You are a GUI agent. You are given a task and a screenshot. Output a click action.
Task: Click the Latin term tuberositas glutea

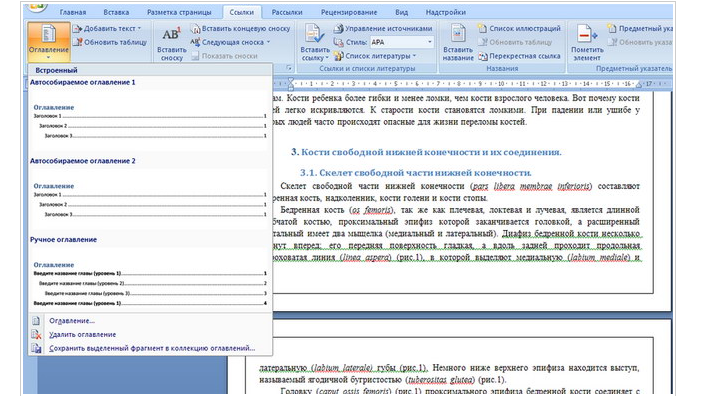441,380
